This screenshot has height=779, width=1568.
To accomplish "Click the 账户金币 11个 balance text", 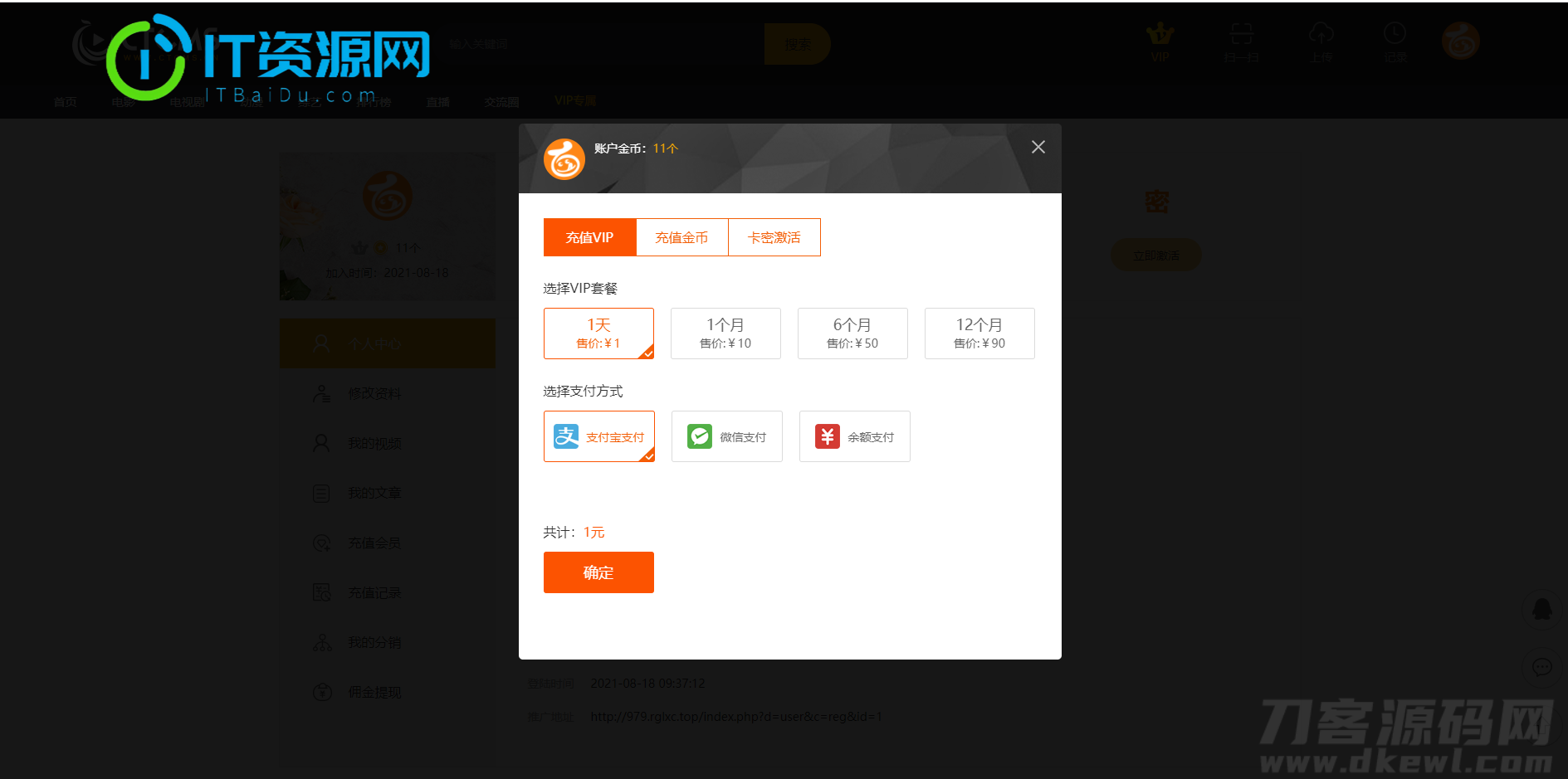I will pyautogui.click(x=636, y=148).
